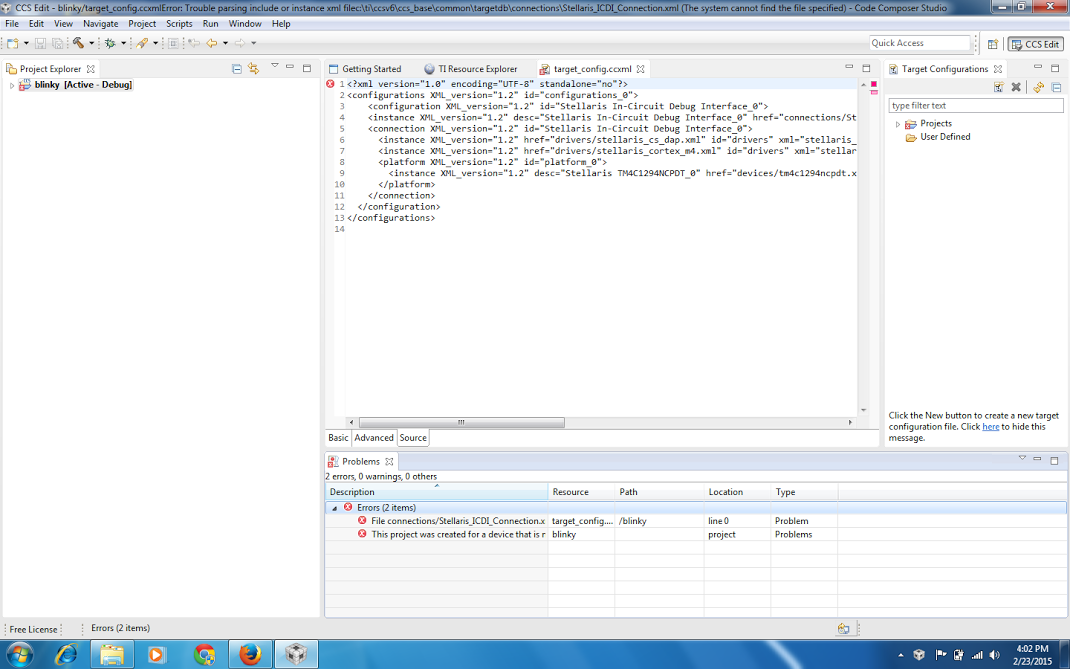
Task: Open the Help menu
Action: click(281, 23)
